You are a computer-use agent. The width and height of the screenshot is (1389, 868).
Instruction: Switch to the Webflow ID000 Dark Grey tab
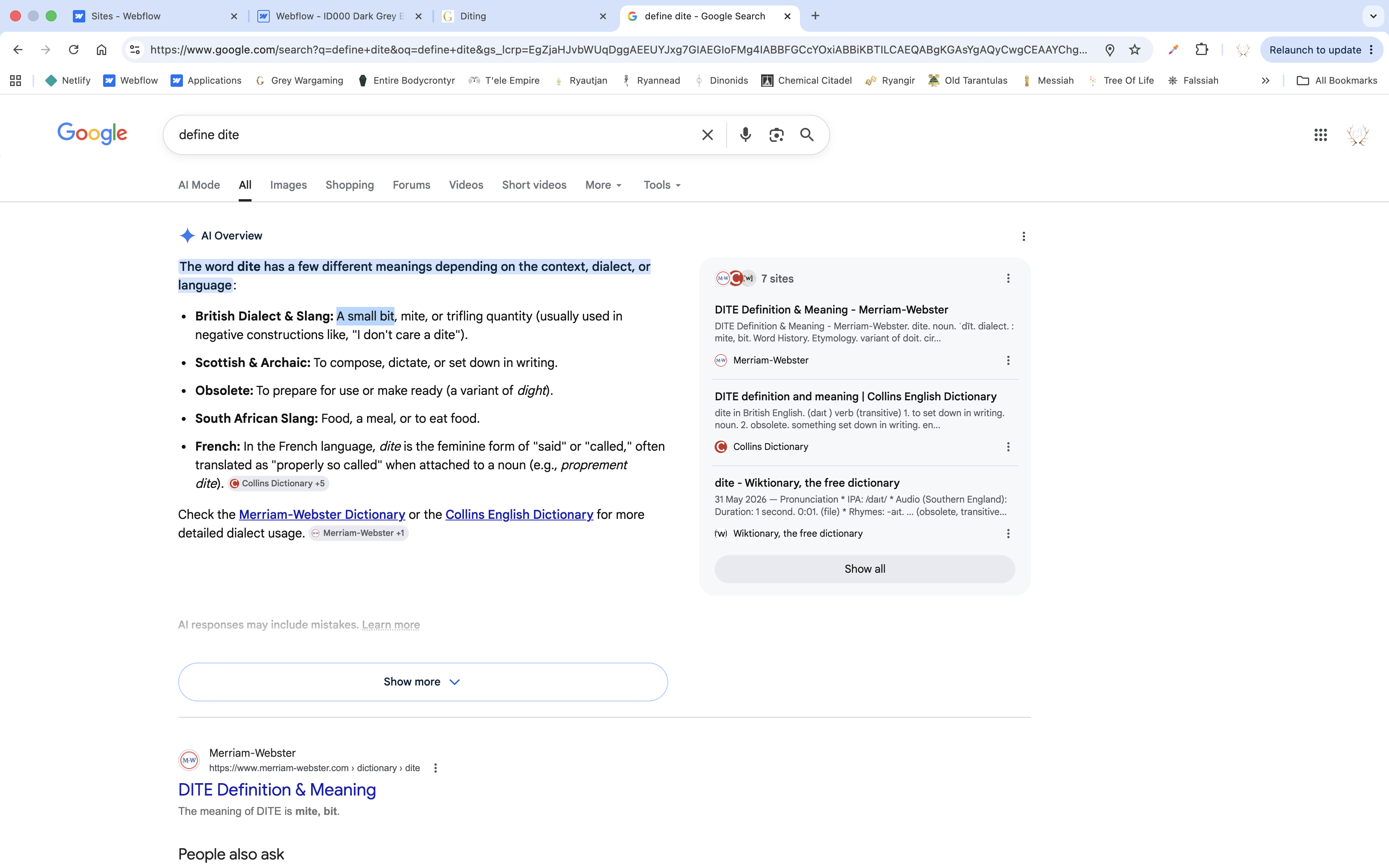(340, 16)
